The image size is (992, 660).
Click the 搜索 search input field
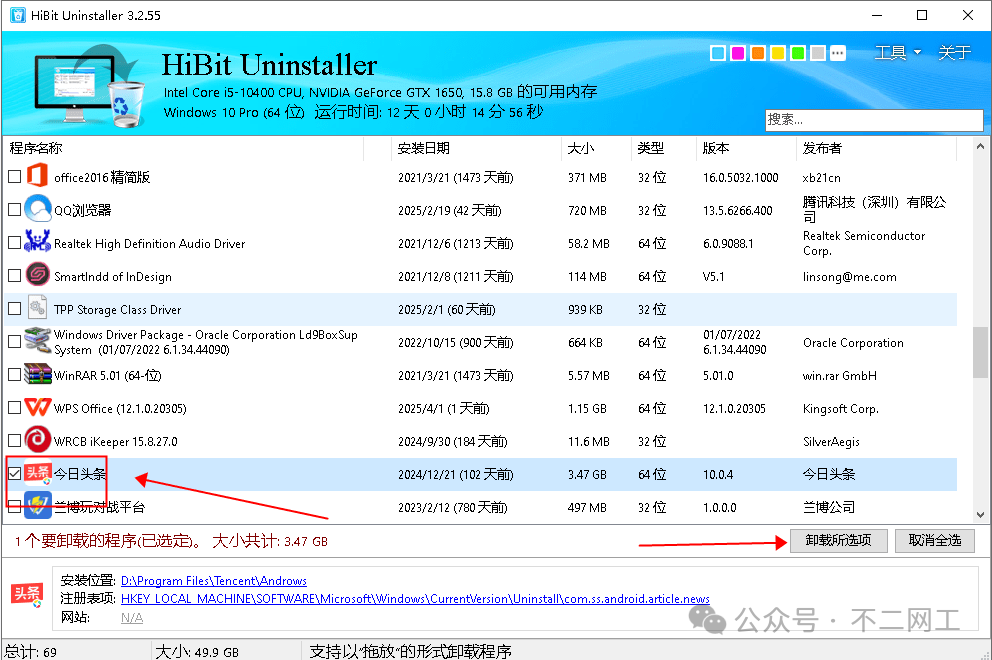coord(874,119)
